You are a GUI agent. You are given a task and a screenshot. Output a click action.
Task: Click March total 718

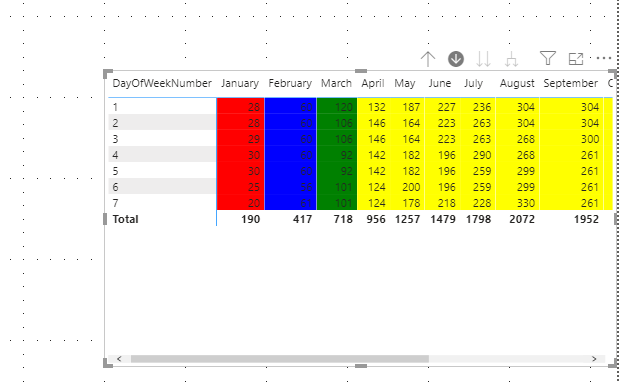click(343, 219)
